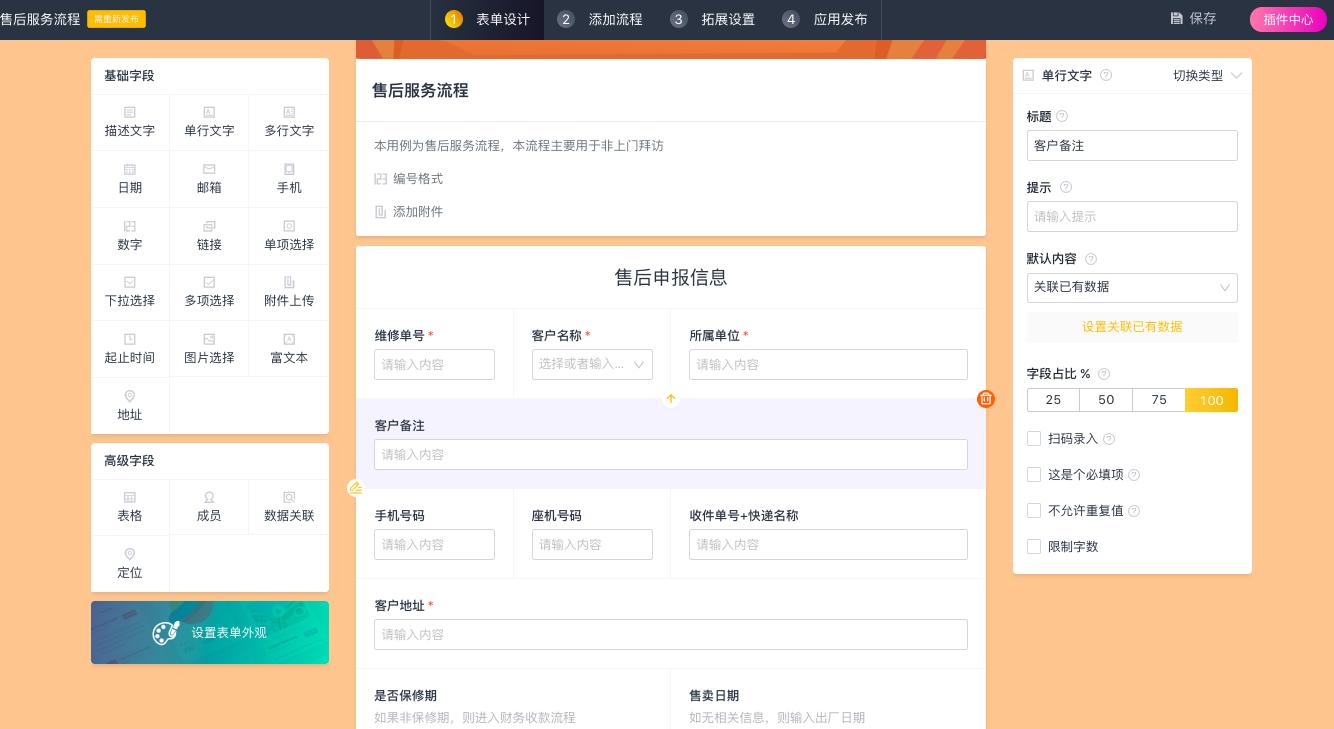The image size is (1334, 729).
Task: Switch to 添加流程 step tab
Action: click(600, 19)
